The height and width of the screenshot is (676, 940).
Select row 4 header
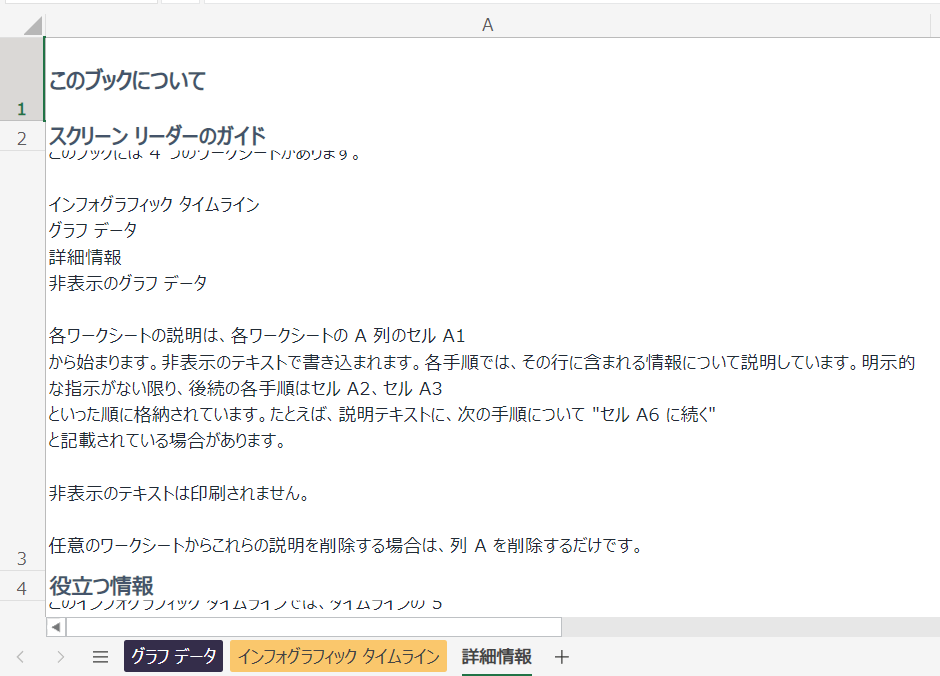click(22, 586)
